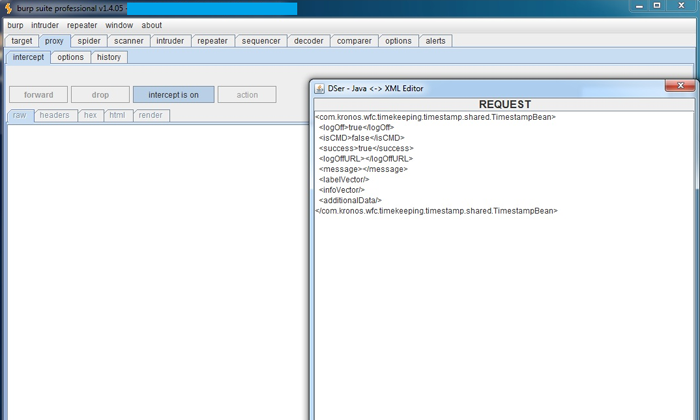Image resolution: width=700 pixels, height=420 pixels.
Task: Open the sequencer tab
Action: pyautogui.click(x=261, y=41)
